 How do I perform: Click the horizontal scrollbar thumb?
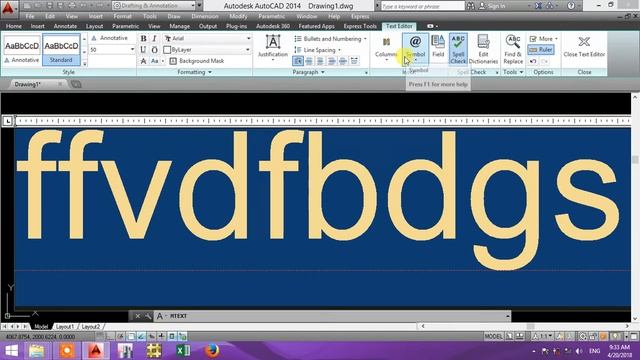(x=530, y=326)
